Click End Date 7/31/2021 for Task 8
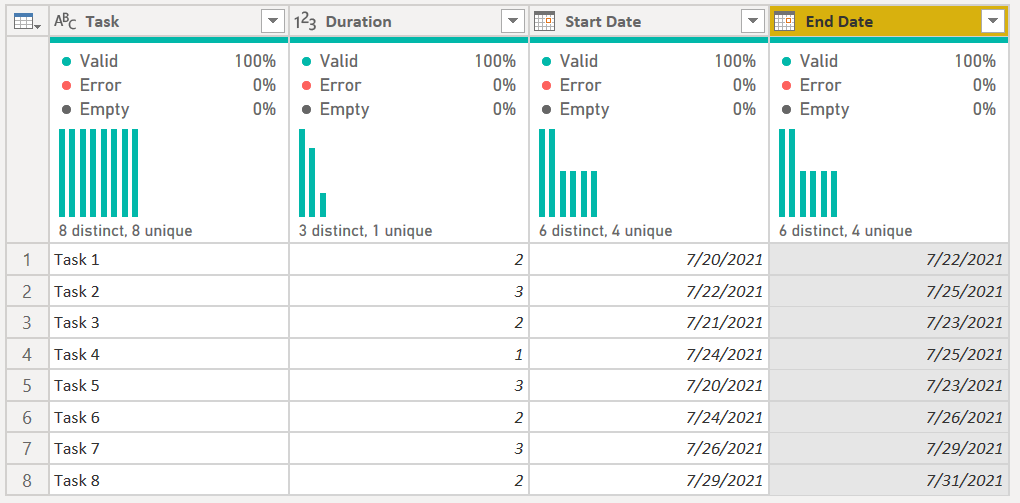 coord(889,480)
